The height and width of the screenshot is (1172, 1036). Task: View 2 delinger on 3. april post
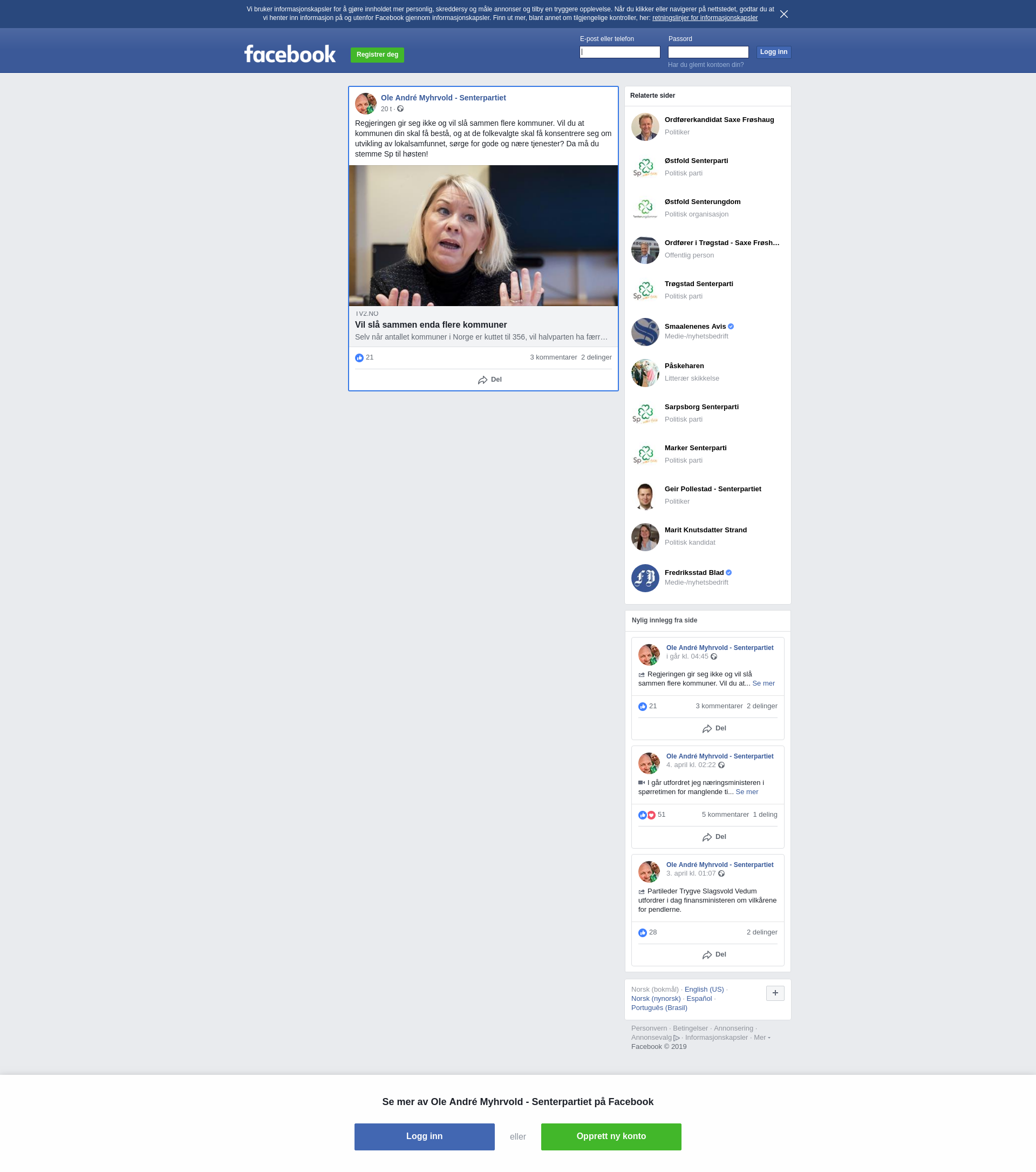(761, 932)
